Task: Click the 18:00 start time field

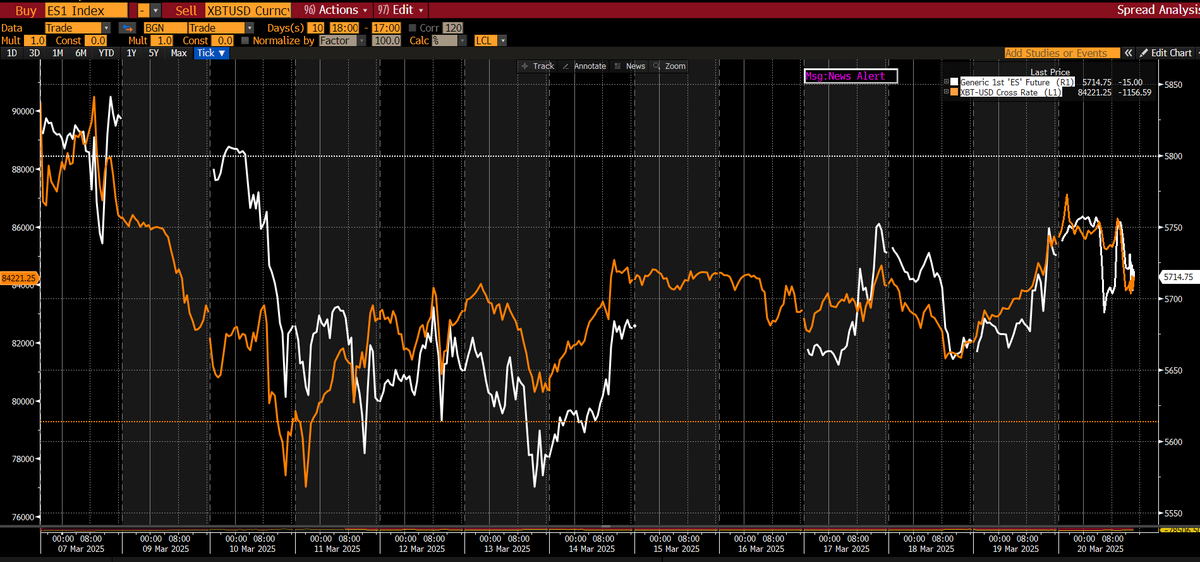Action: 344,28
